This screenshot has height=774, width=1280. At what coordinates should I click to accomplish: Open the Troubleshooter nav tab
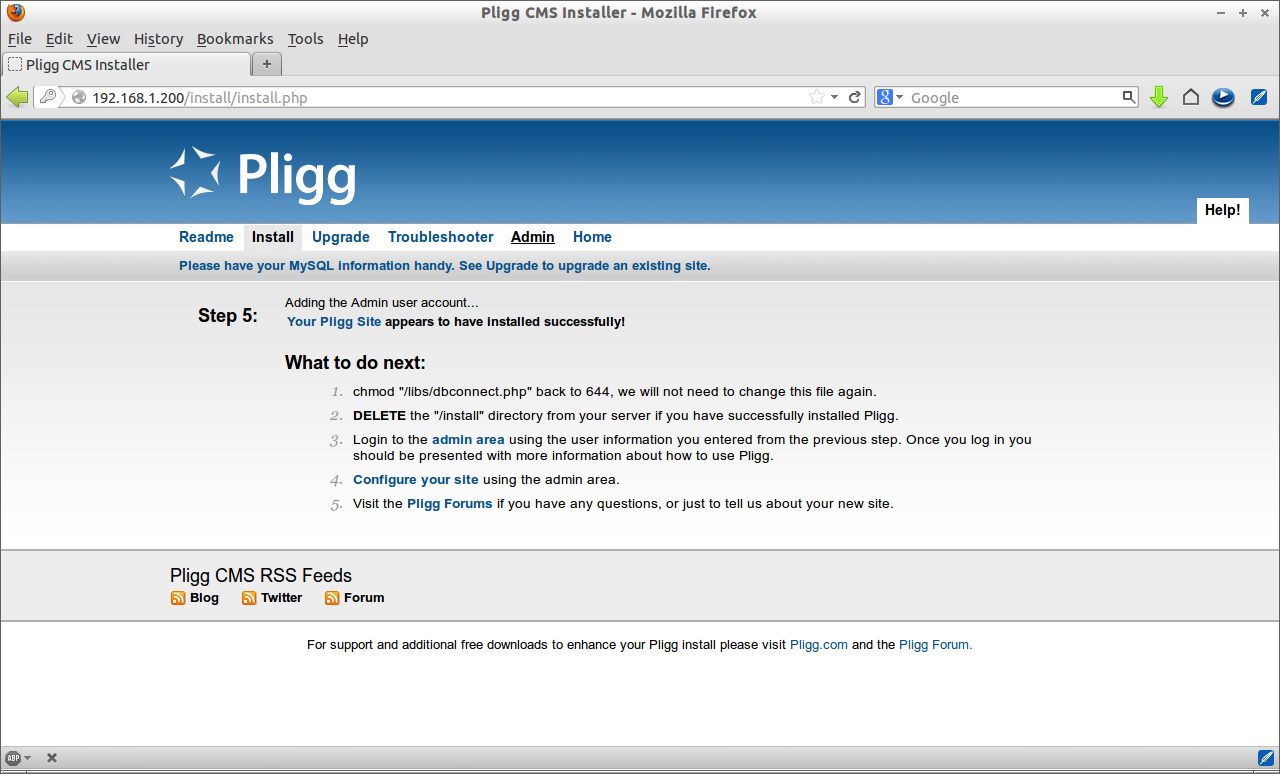tap(441, 237)
